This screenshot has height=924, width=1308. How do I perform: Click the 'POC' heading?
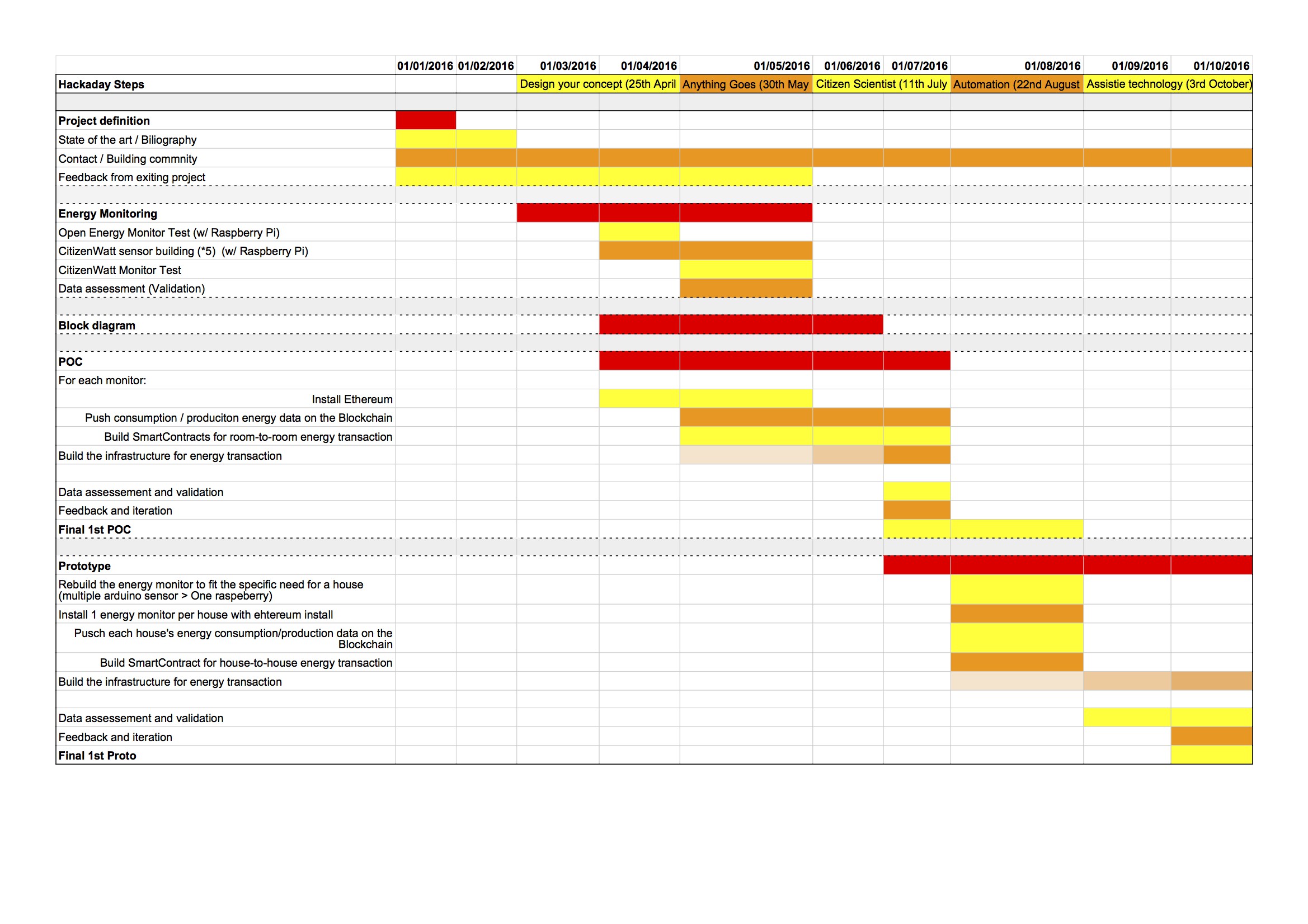pos(70,362)
